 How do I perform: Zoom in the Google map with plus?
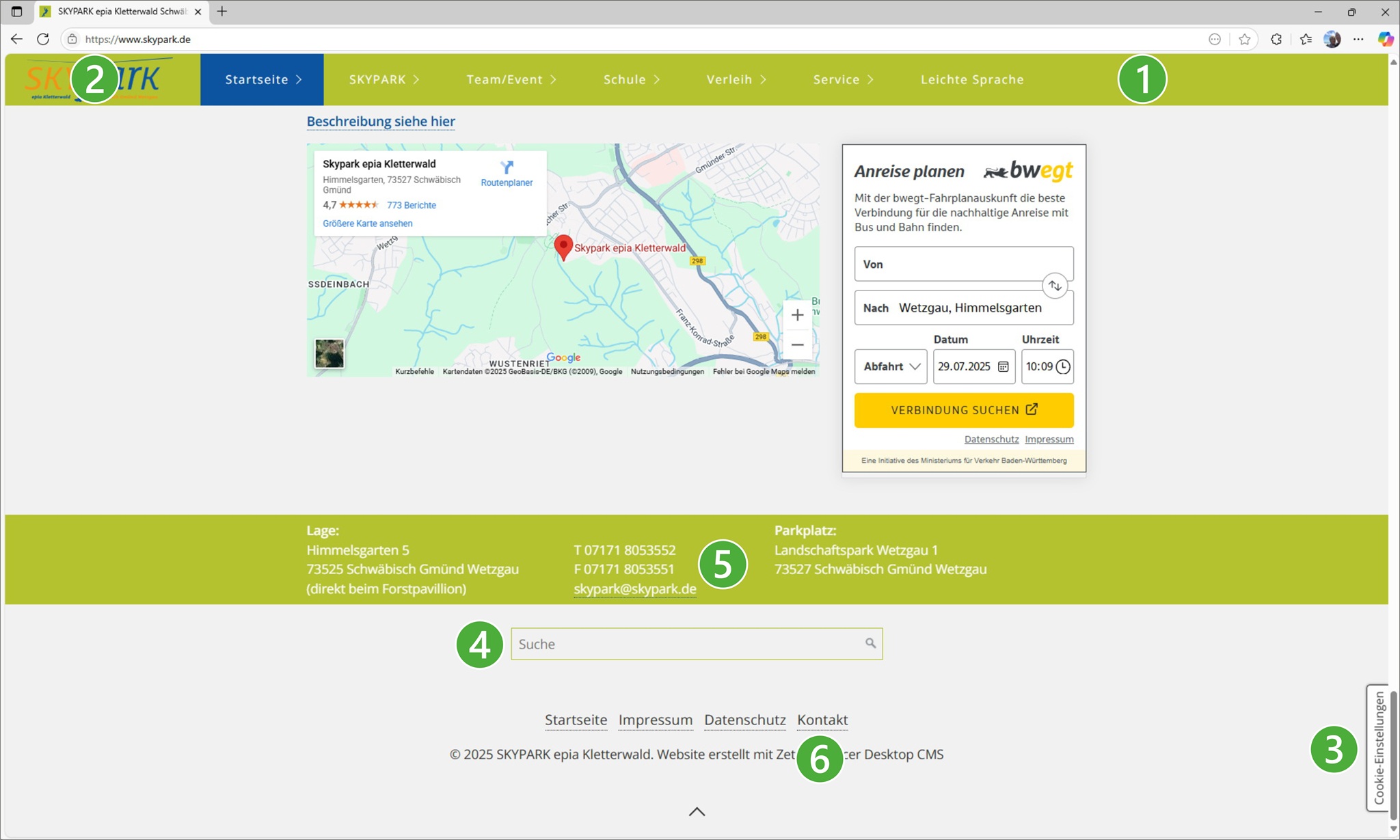(x=797, y=315)
